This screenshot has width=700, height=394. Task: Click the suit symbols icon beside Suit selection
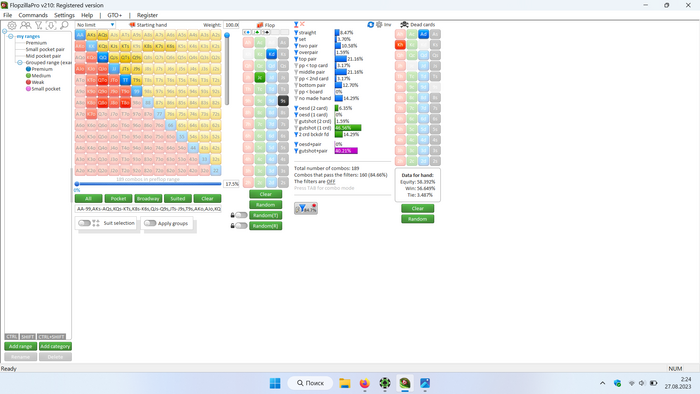[x=96, y=223]
